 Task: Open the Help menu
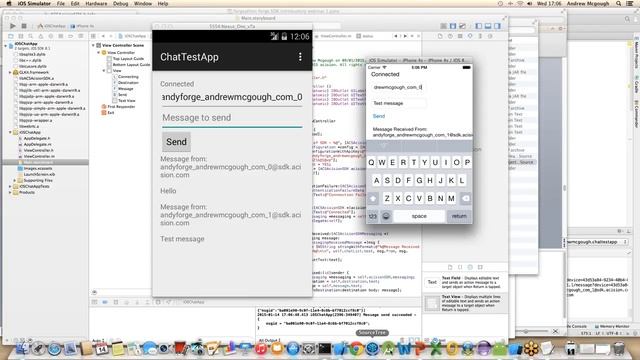point(163,3)
